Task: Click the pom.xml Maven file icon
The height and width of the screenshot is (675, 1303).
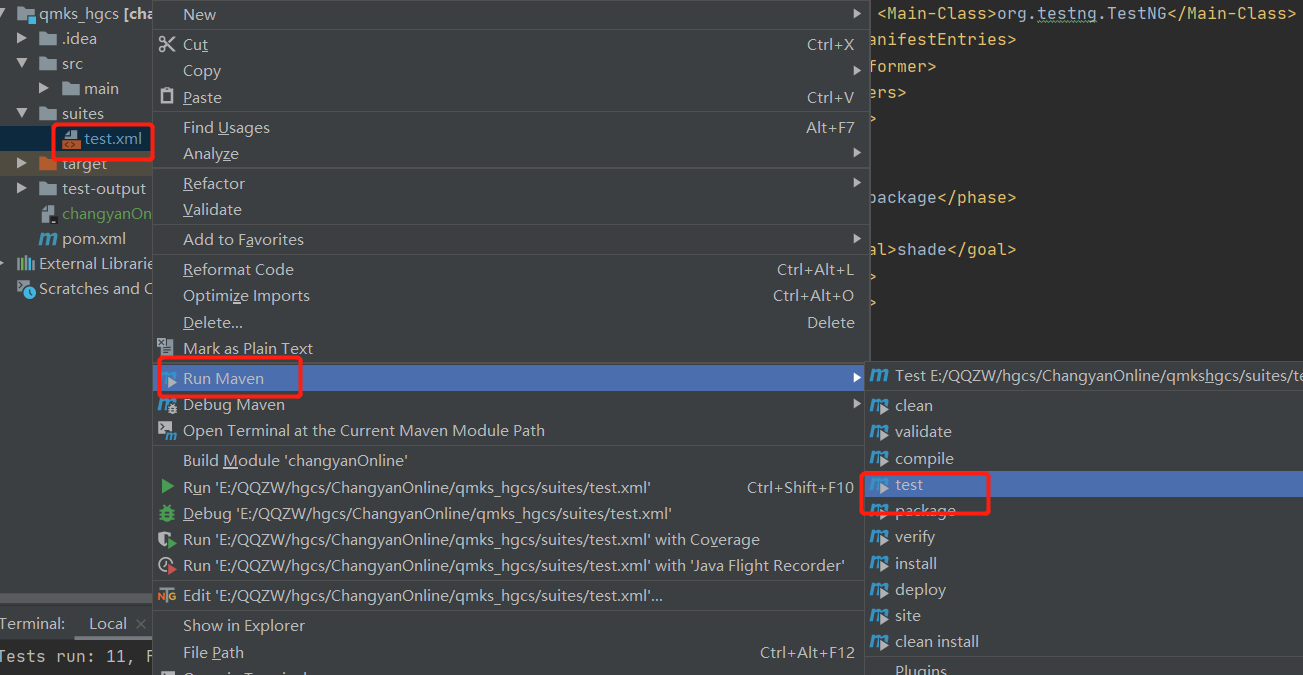Action: tap(47, 238)
